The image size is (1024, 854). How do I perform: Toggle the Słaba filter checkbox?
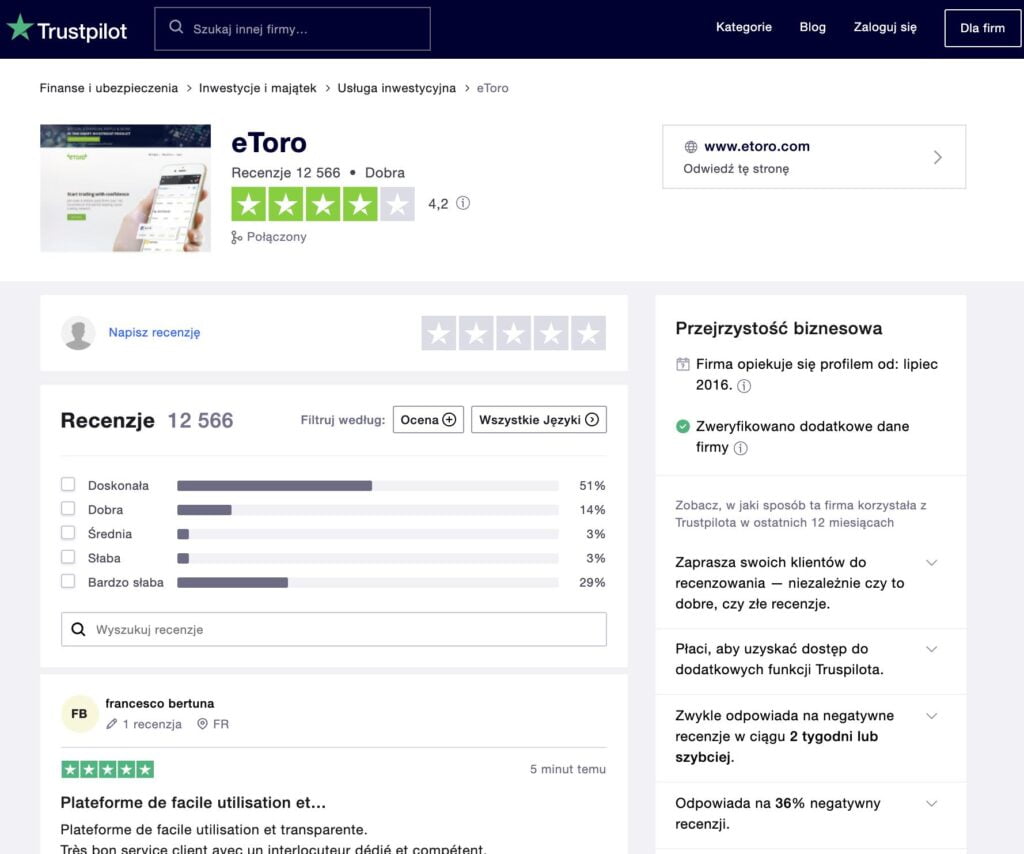[x=68, y=557]
